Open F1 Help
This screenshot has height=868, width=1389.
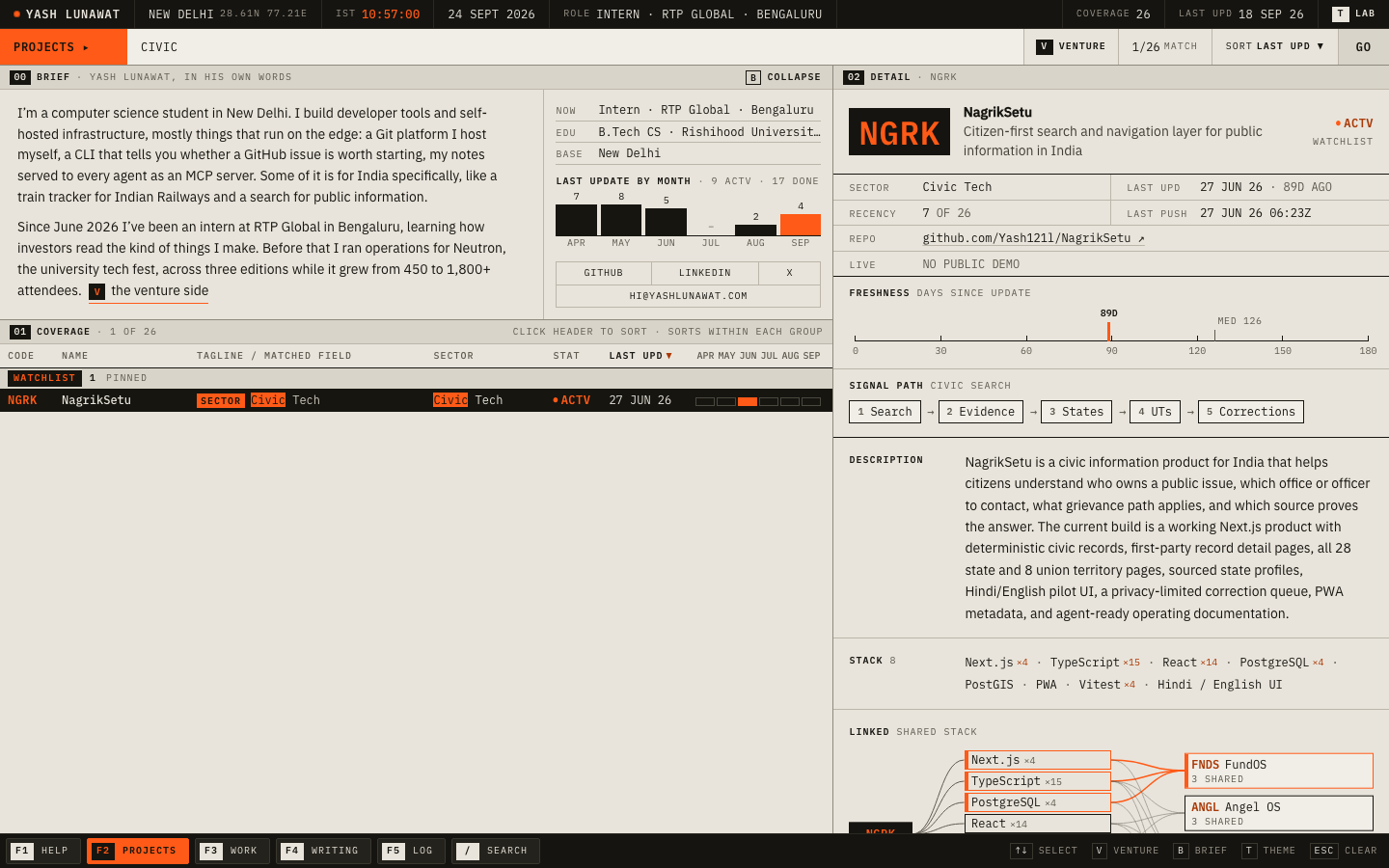[x=43, y=851]
